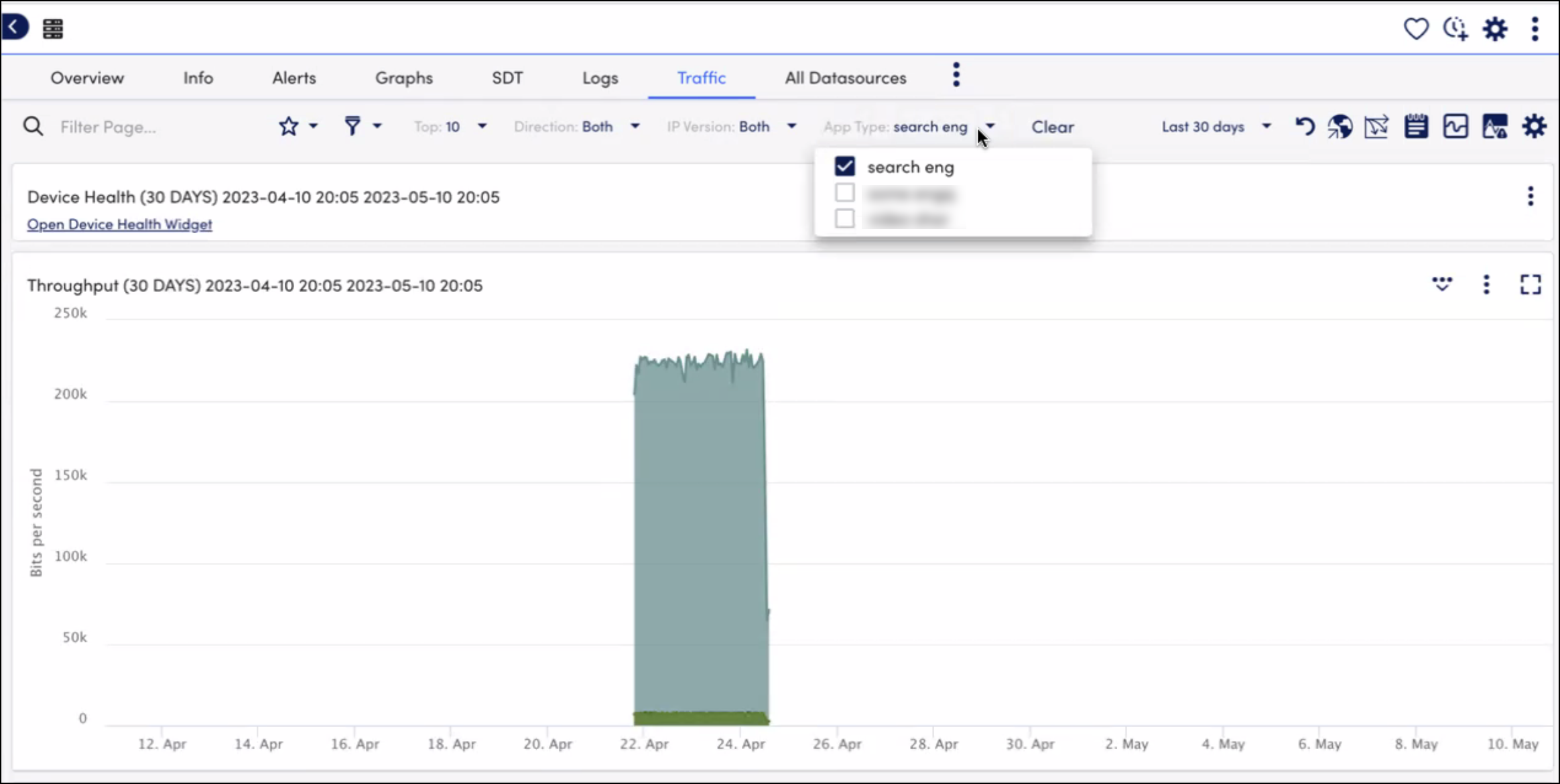
Task: Uncheck the search eng checkbox
Action: tap(844, 166)
